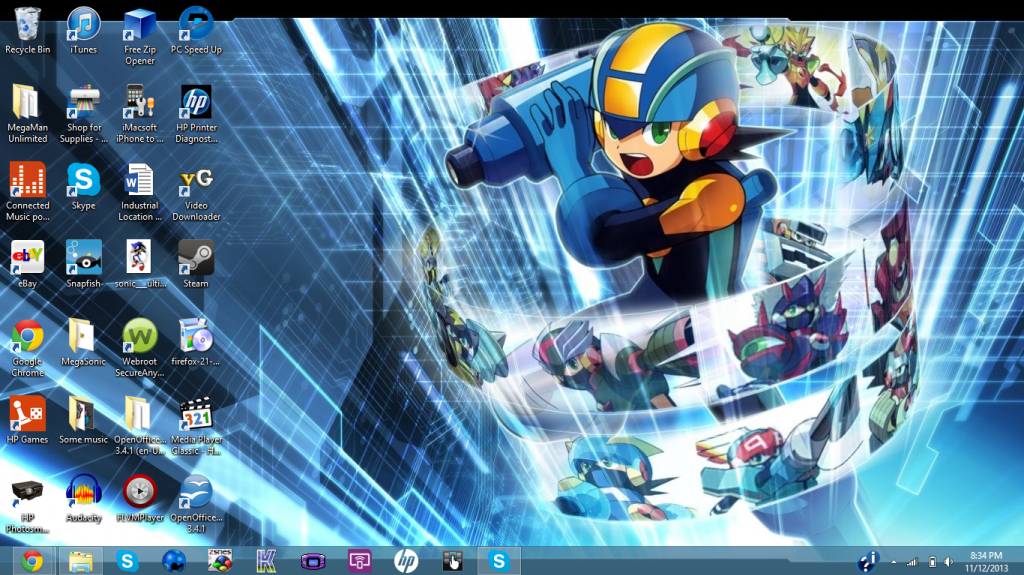Select the PC Speed Up icon
Viewport: 1024px width, 575px height.
point(196,31)
